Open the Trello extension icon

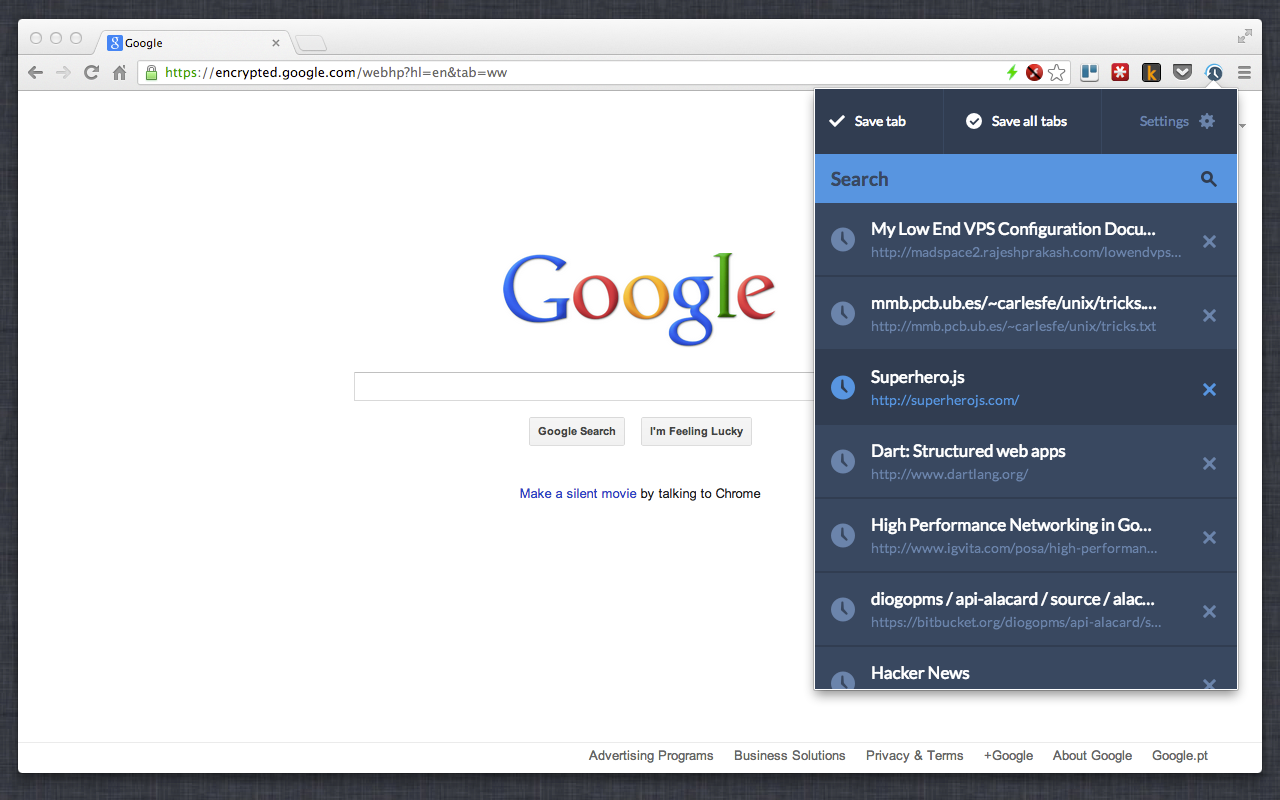coord(1089,72)
